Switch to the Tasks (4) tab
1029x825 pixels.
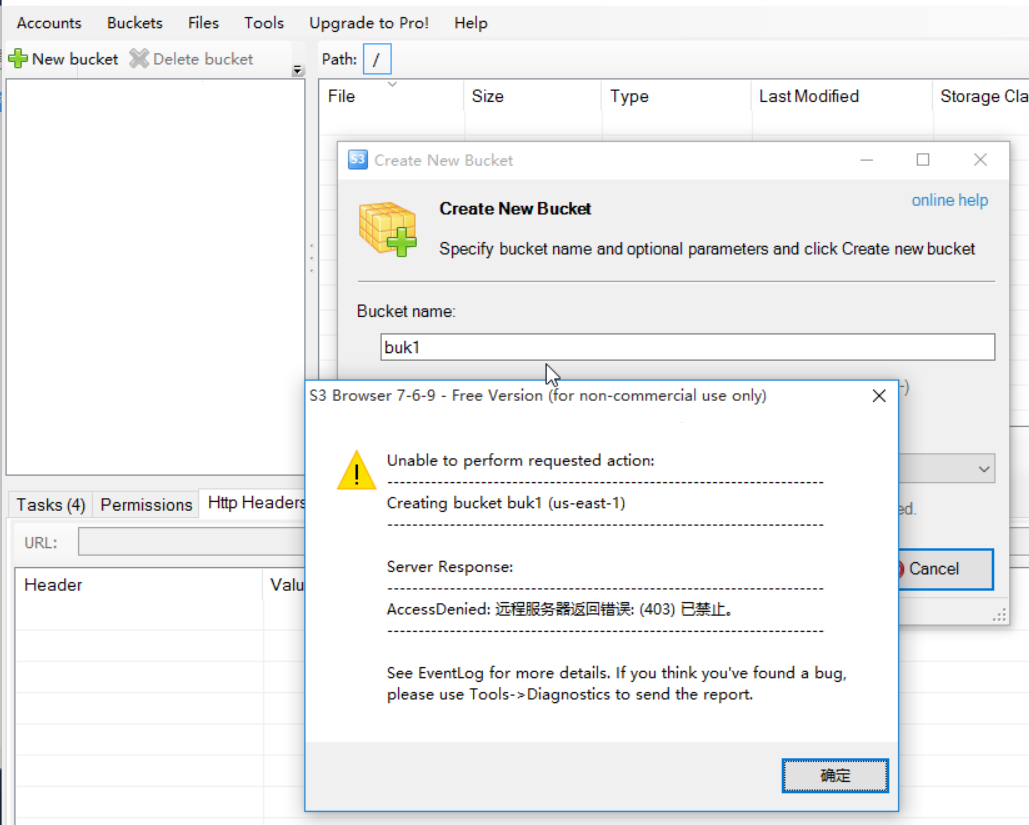click(51, 505)
